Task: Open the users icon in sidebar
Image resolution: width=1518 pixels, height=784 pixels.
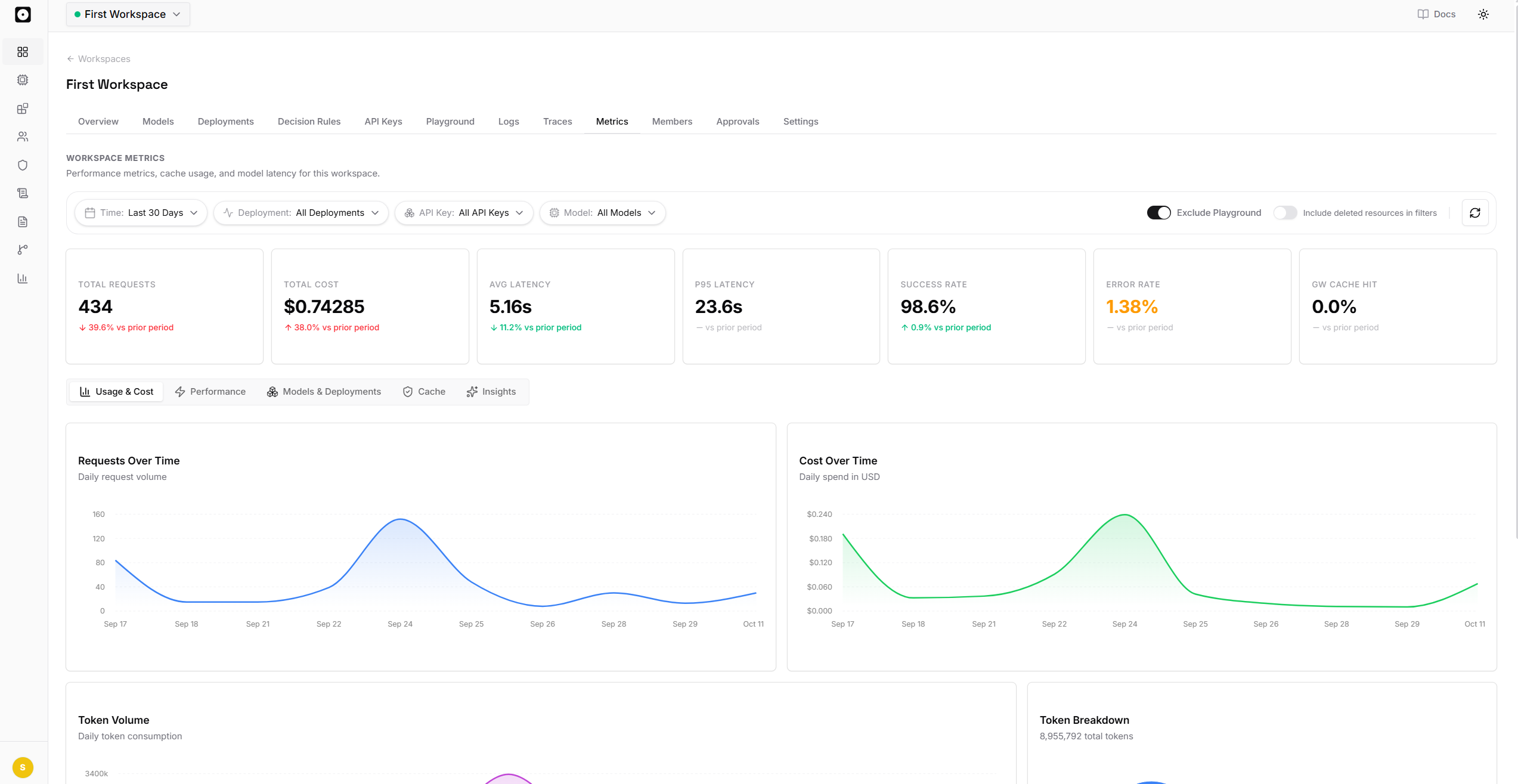Action: point(23,137)
